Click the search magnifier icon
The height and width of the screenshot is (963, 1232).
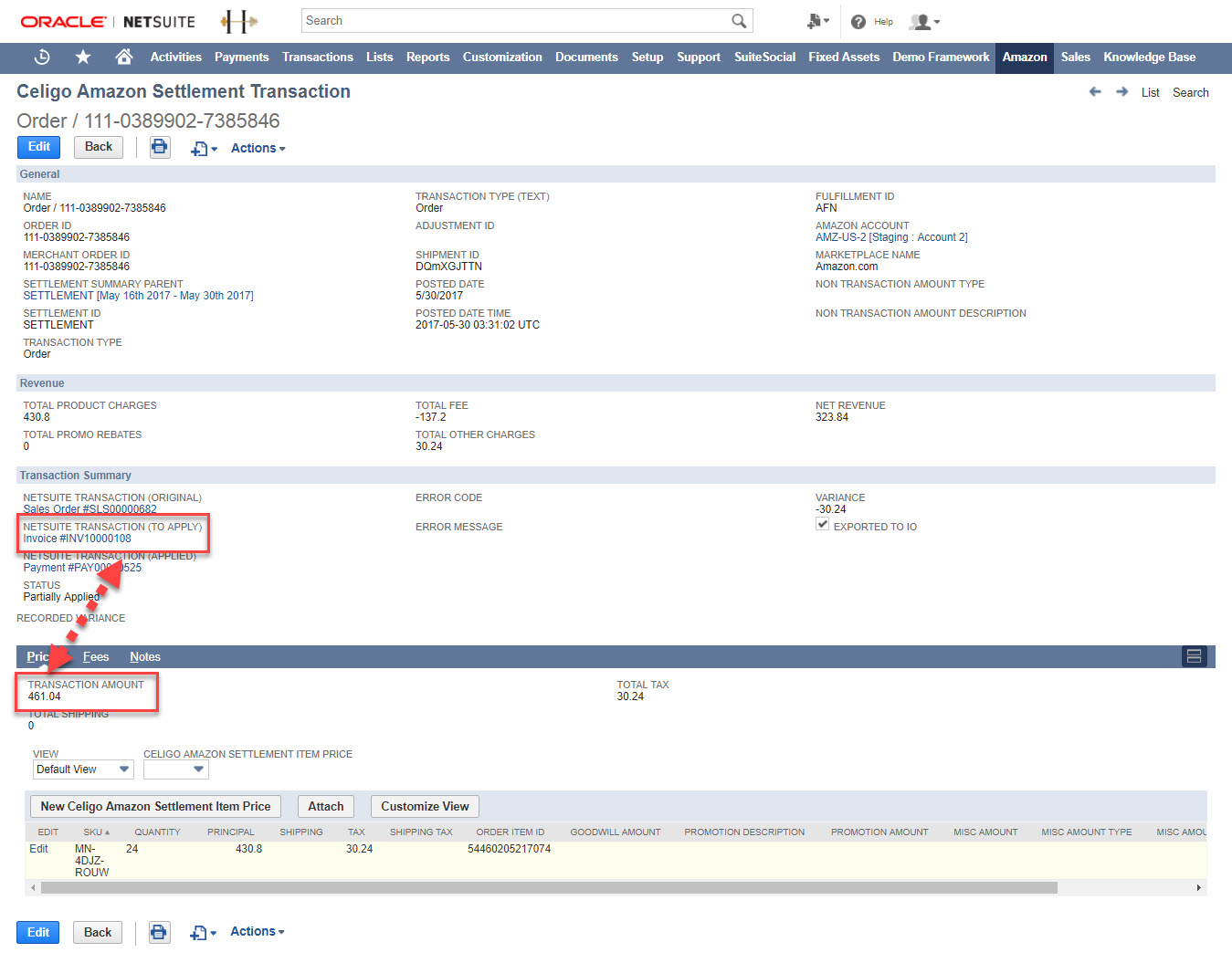(x=739, y=20)
